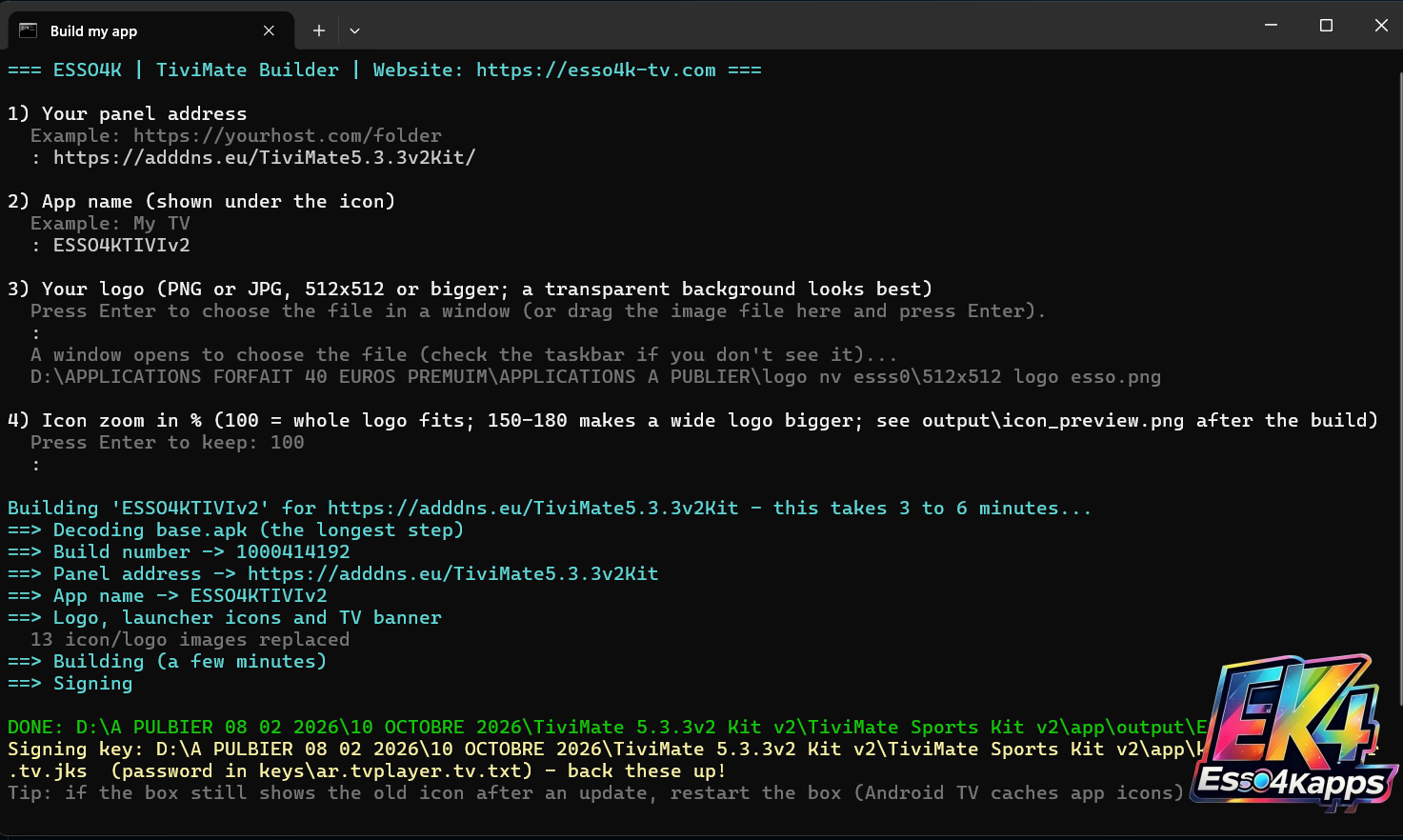
Task: Click the "3) Your logo" prompt line
Action: 471,289
